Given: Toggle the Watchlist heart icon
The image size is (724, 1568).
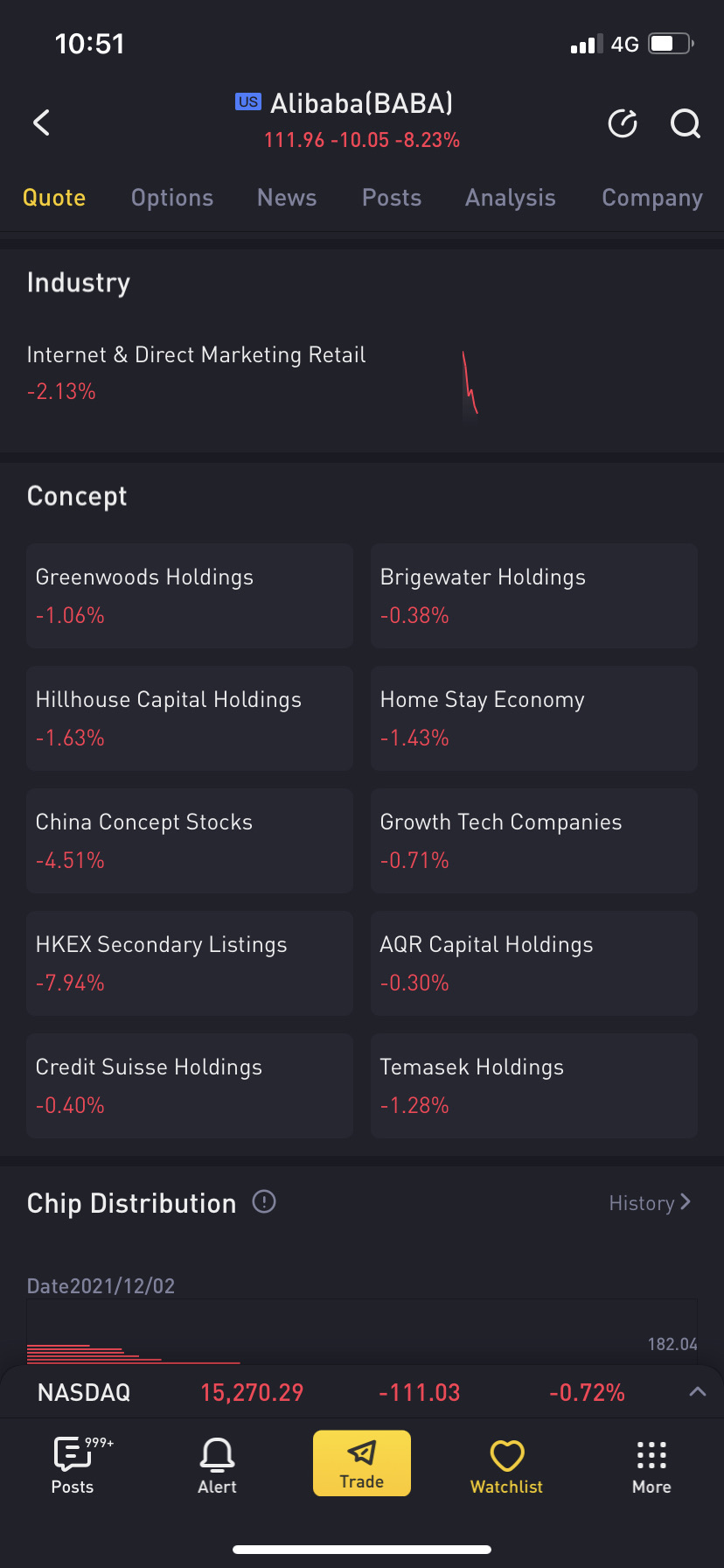Looking at the screenshot, I should click(x=507, y=1456).
